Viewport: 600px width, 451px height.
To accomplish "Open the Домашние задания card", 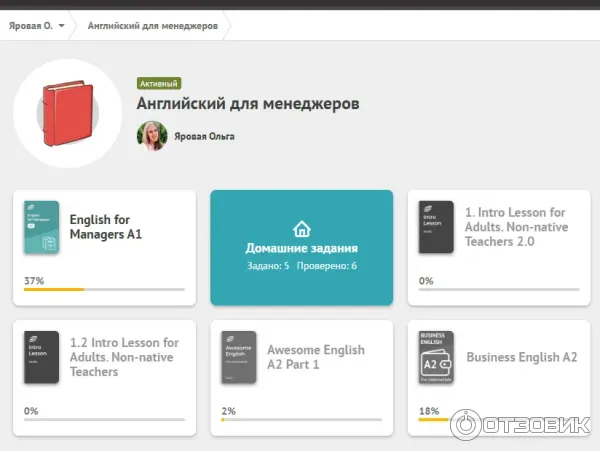I will pos(302,247).
